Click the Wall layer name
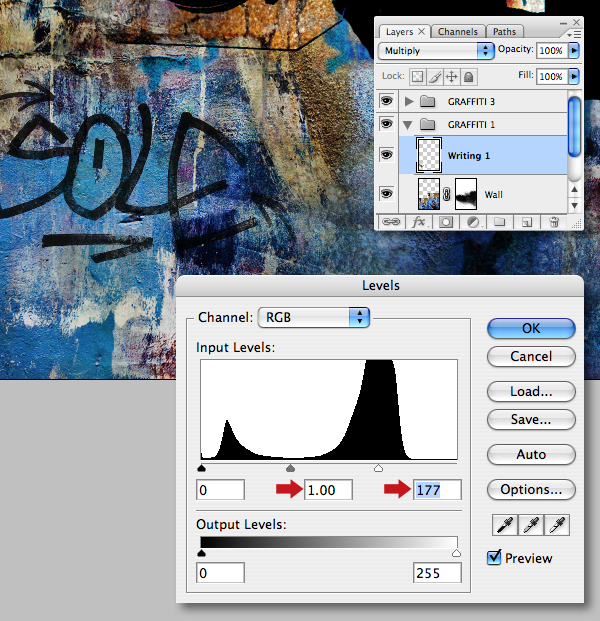 (x=493, y=194)
